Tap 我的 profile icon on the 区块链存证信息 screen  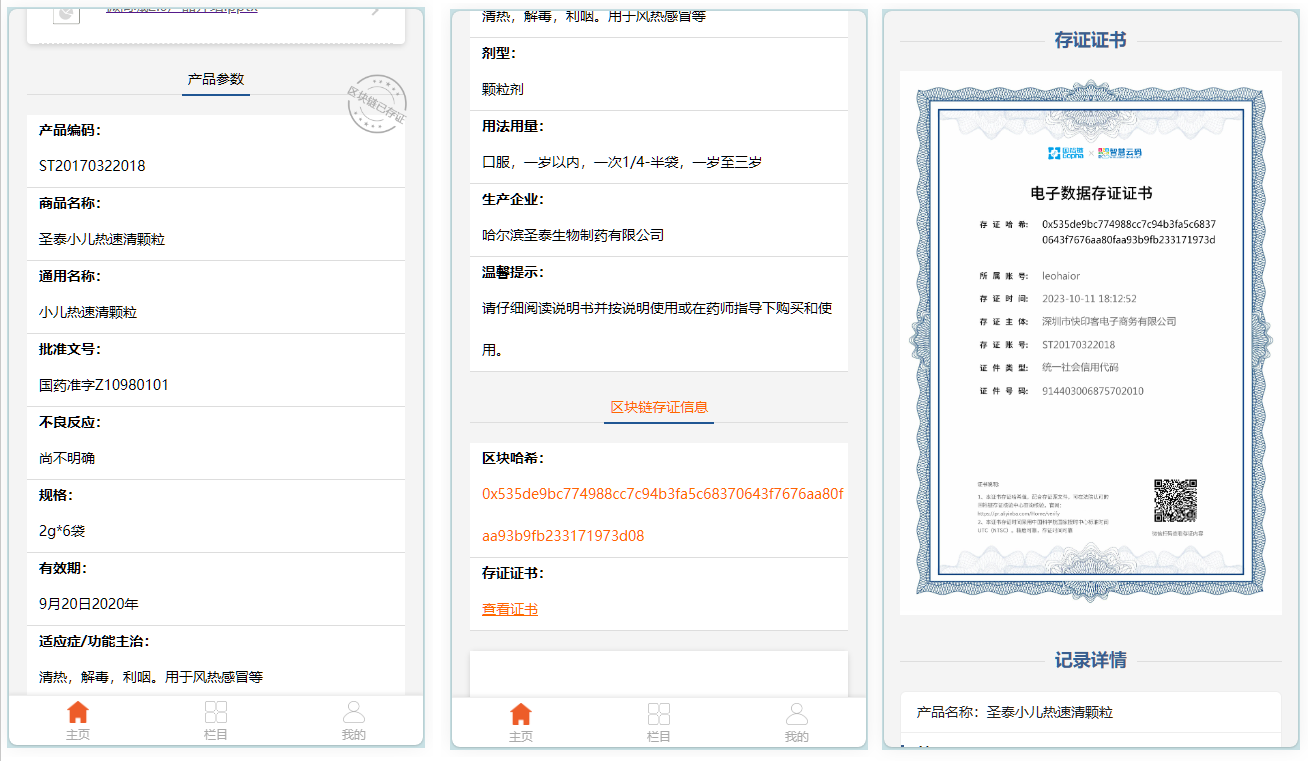click(796, 715)
